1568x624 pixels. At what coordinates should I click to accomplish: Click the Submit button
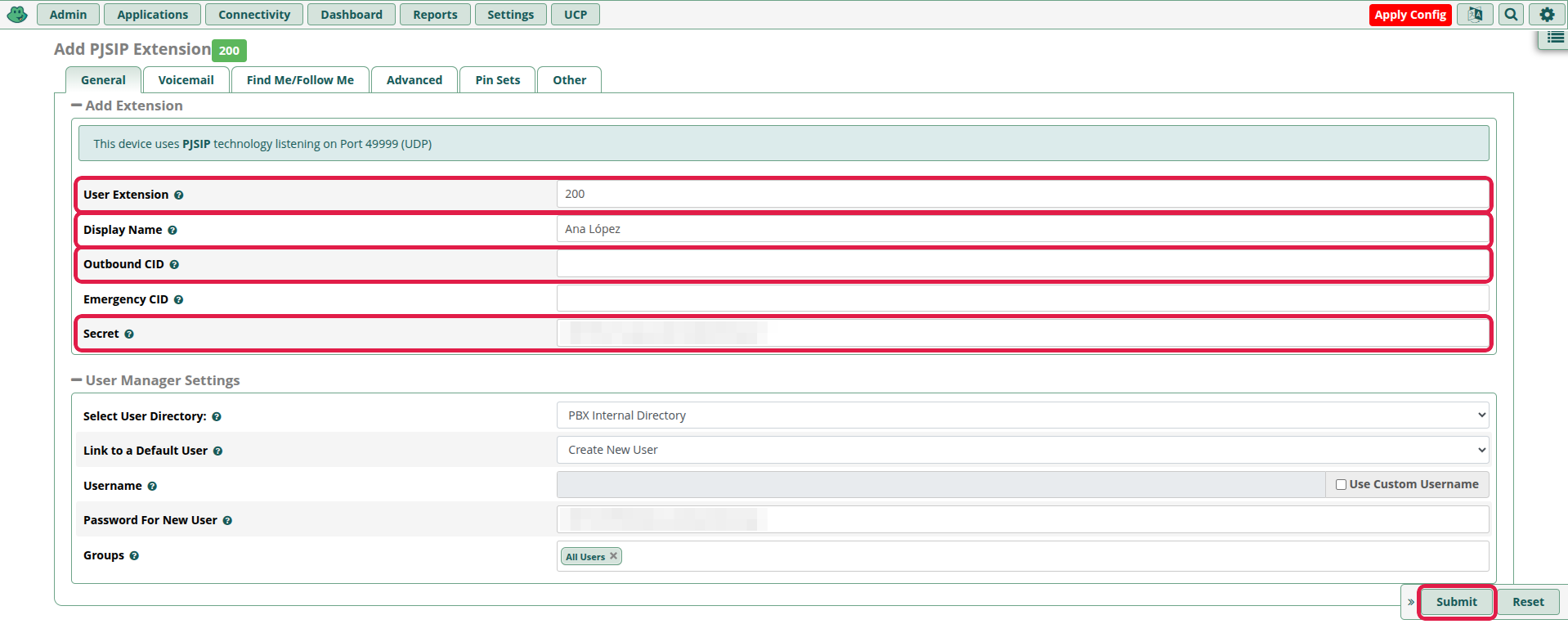click(1456, 602)
